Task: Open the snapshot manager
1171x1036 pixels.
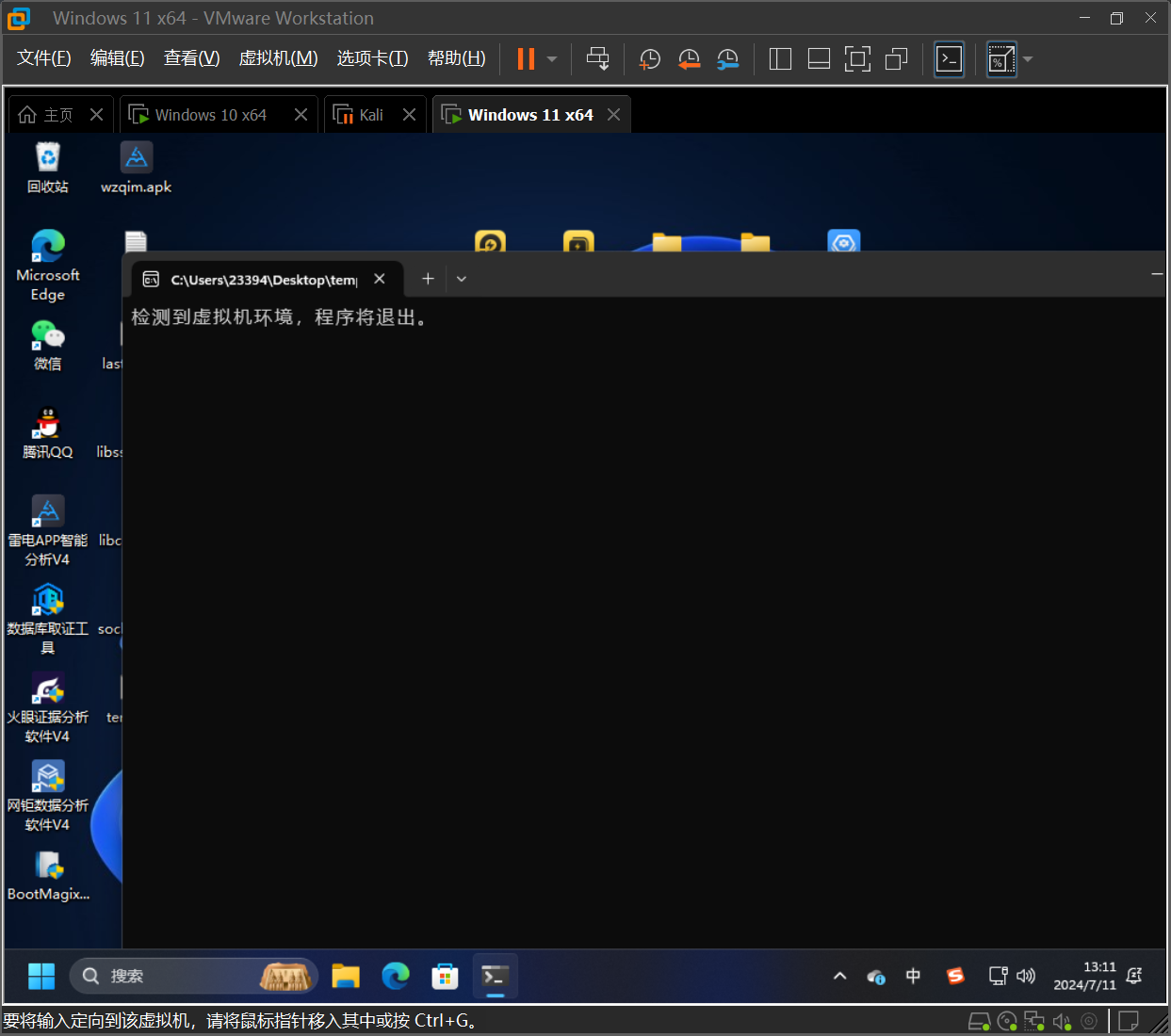Action: 727,58
